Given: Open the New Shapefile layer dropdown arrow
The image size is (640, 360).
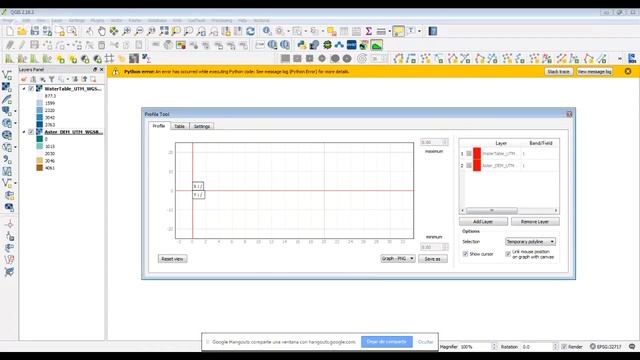Looking at the screenshot, I should pos(15,183).
